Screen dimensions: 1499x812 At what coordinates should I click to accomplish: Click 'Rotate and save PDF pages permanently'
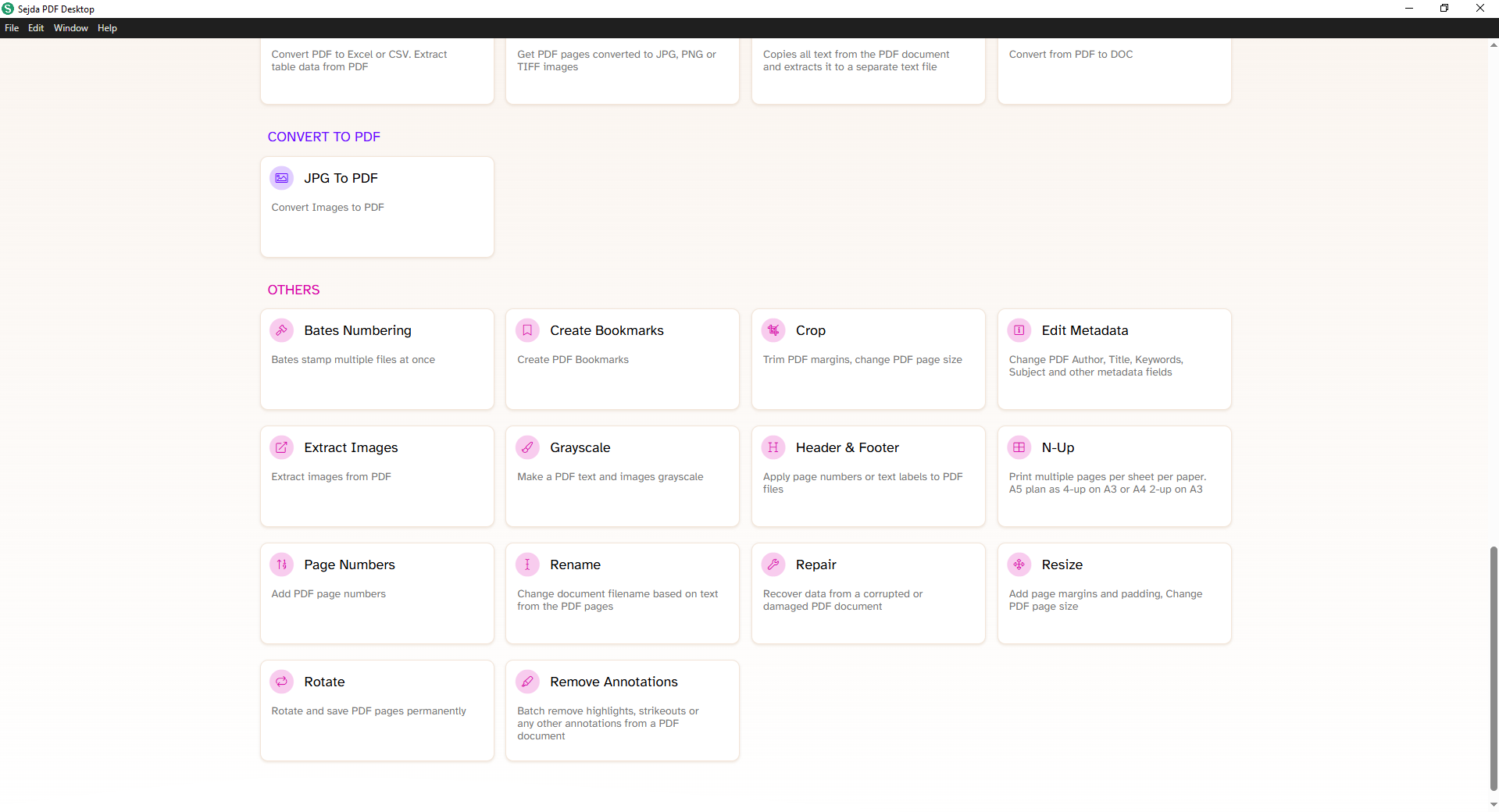[369, 710]
